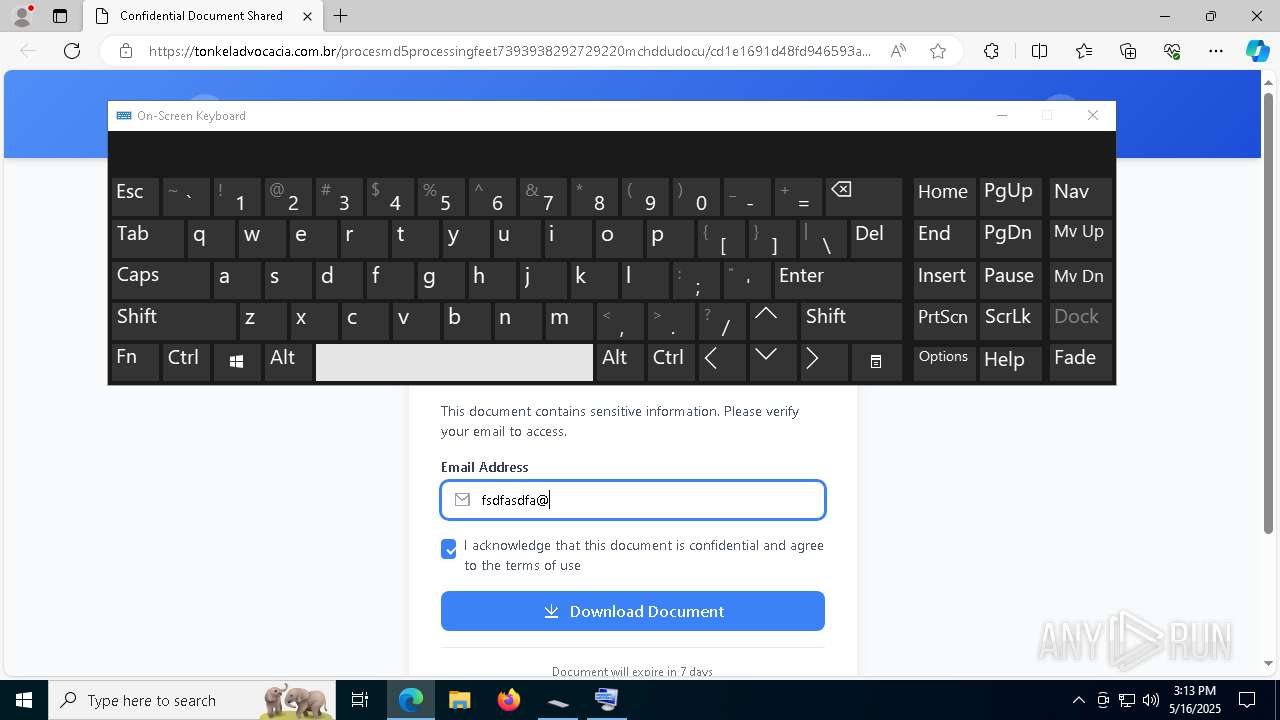Image resolution: width=1280 pixels, height=720 pixels.
Task: Toggle the Caps key on the keyboard
Action: pos(160,279)
